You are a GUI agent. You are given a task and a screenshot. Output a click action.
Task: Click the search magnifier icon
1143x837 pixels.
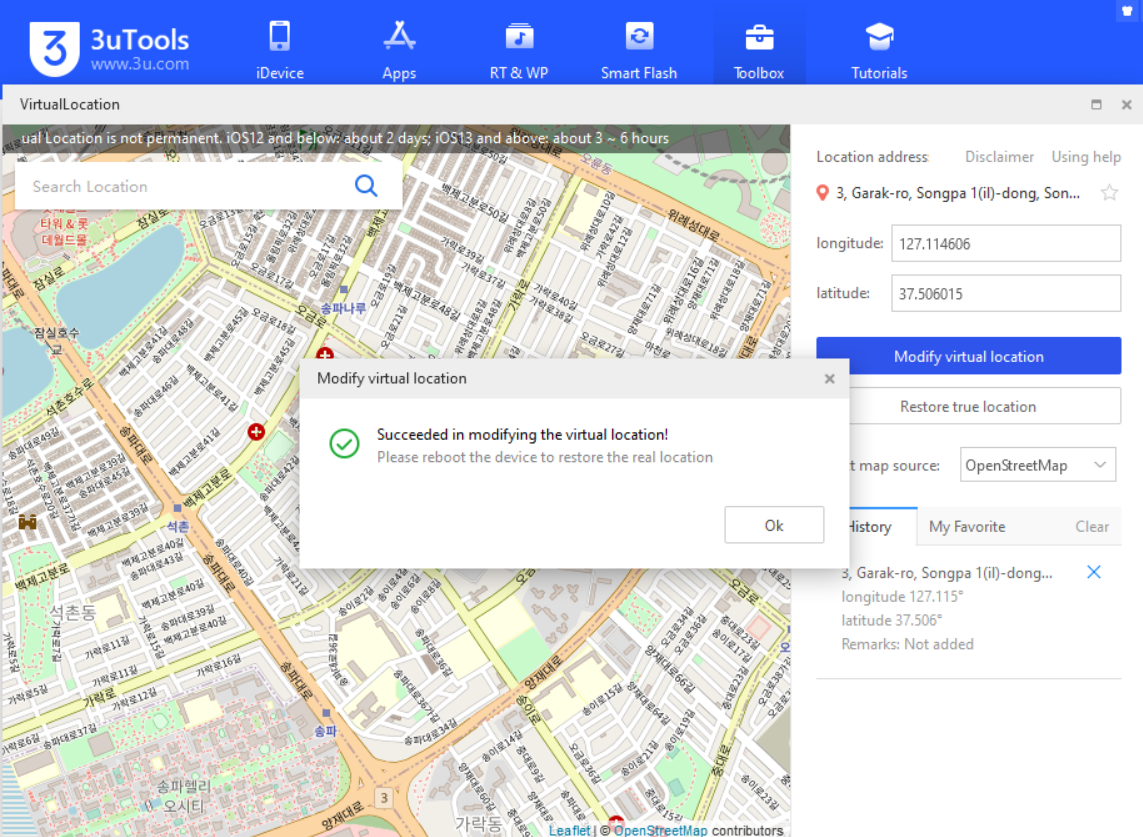pos(367,186)
